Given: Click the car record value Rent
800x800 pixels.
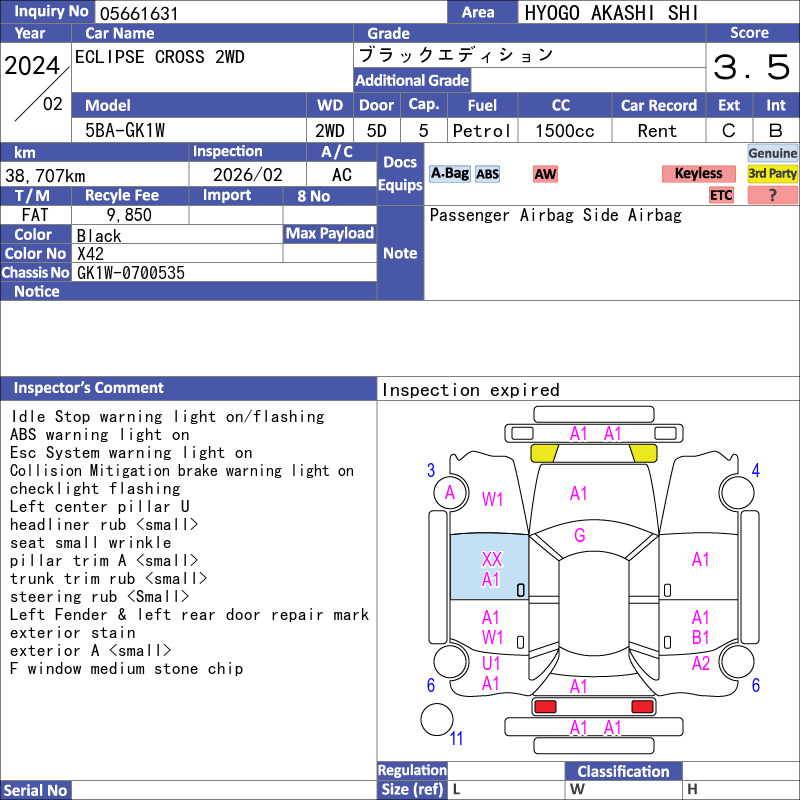Looking at the screenshot, I should pos(657,131).
